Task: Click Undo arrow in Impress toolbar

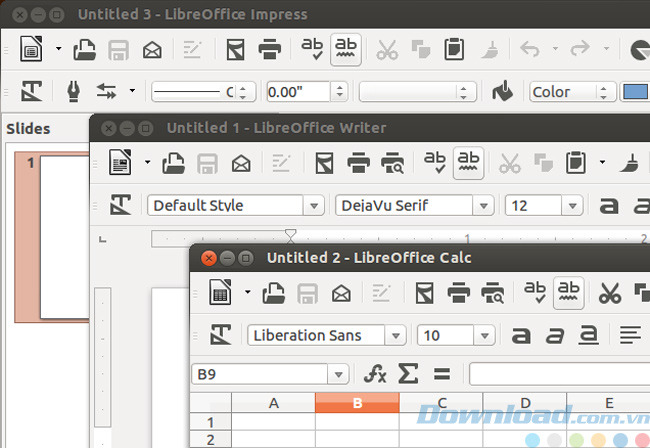Action: [530, 49]
